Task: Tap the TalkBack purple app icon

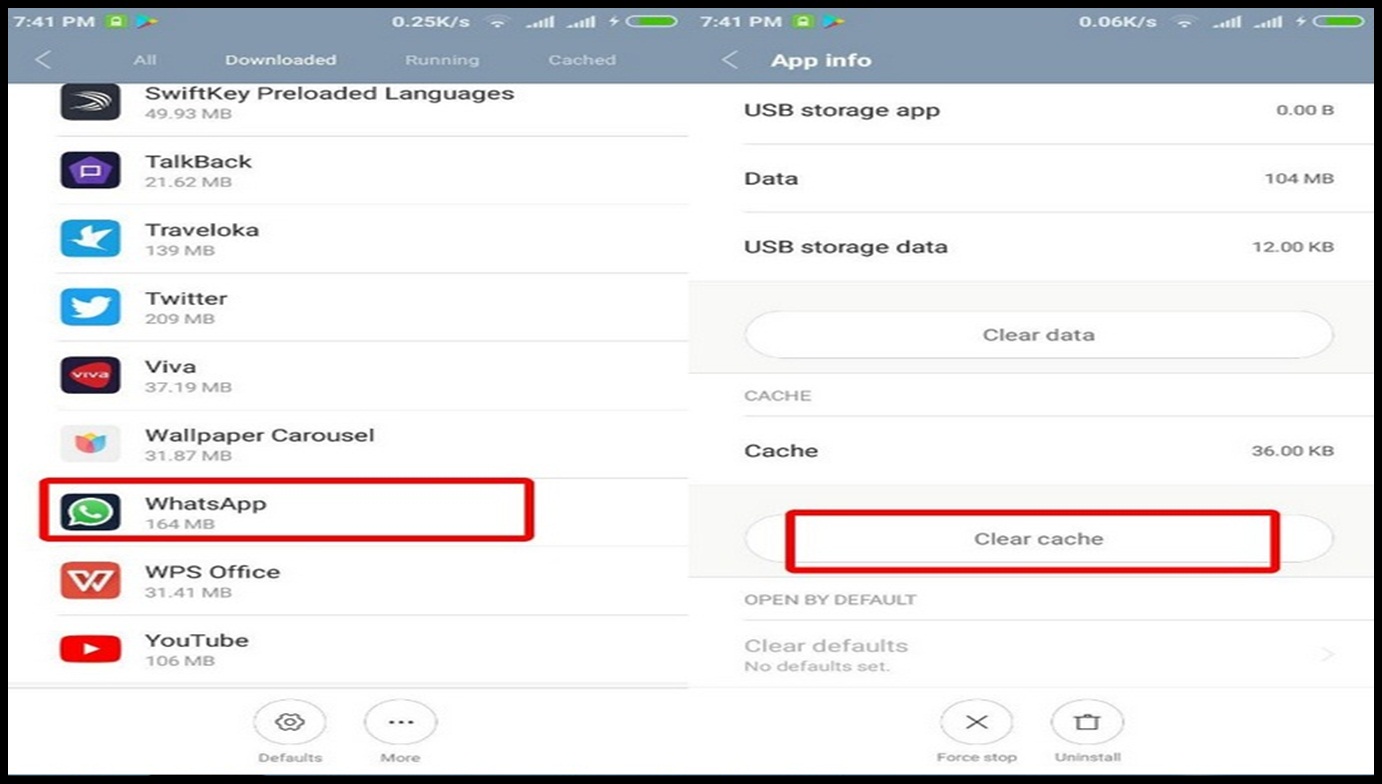Action: (90, 170)
